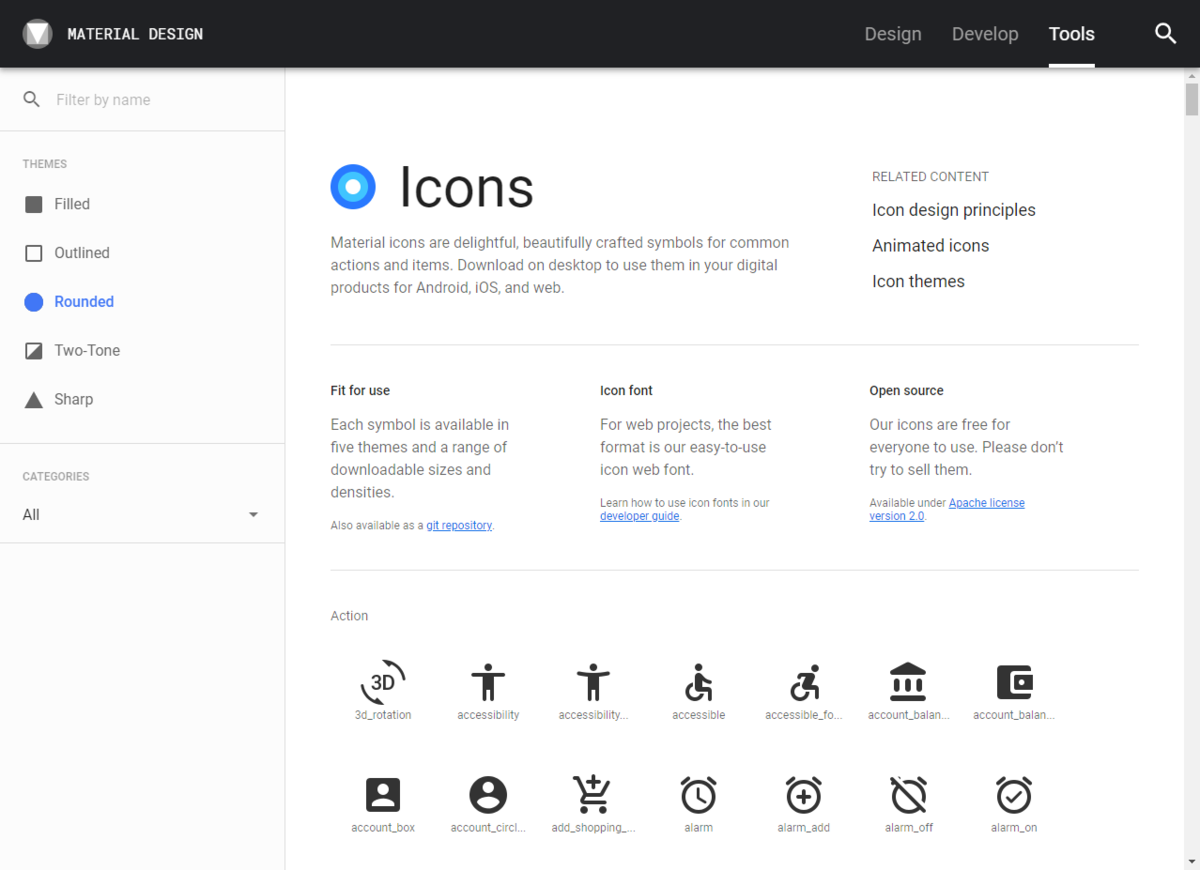Click the RELATED CONTENT heading
This screenshot has width=1200, height=870.
(x=930, y=177)
